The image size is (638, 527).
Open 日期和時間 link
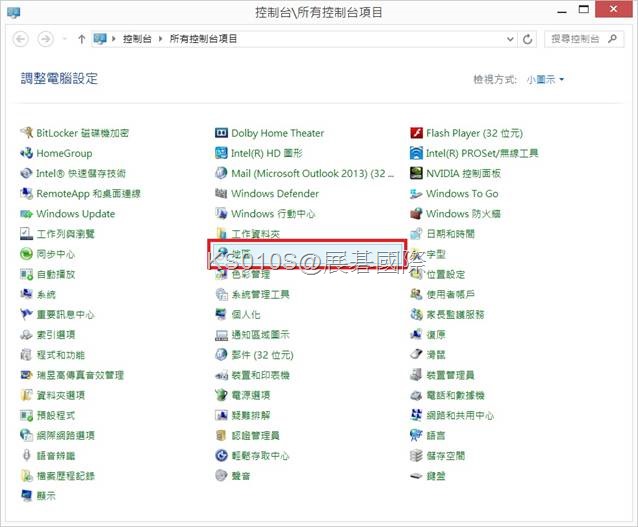450,234
